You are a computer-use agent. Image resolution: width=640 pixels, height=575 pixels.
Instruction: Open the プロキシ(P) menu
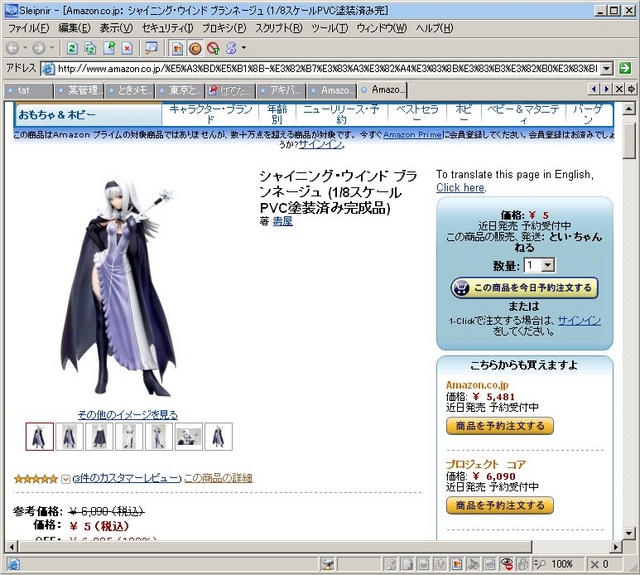224,28
